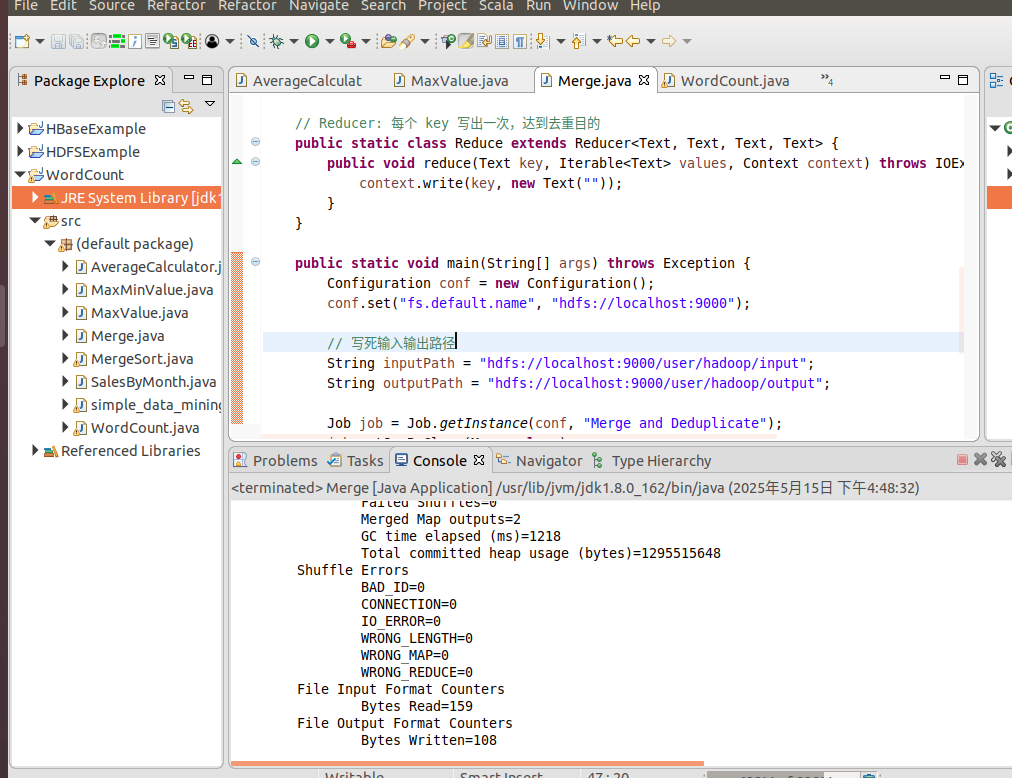Open the hidden editor tabs list
The width and height of the screenshot is (1012, 778).
(x=826, y=80)
